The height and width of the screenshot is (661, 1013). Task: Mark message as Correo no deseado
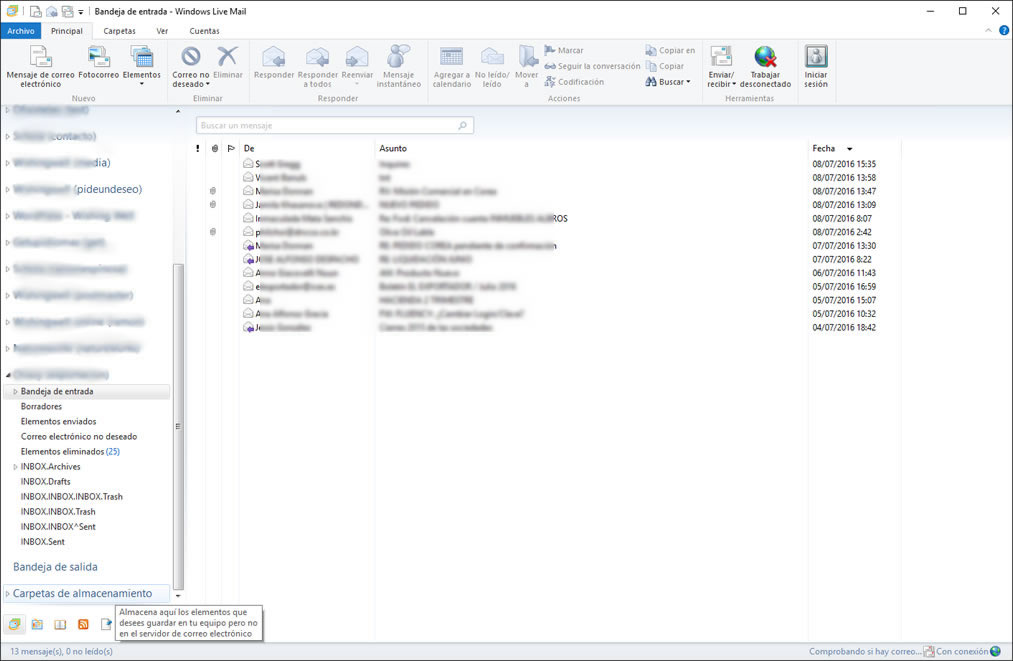click(x=191, y=67)
